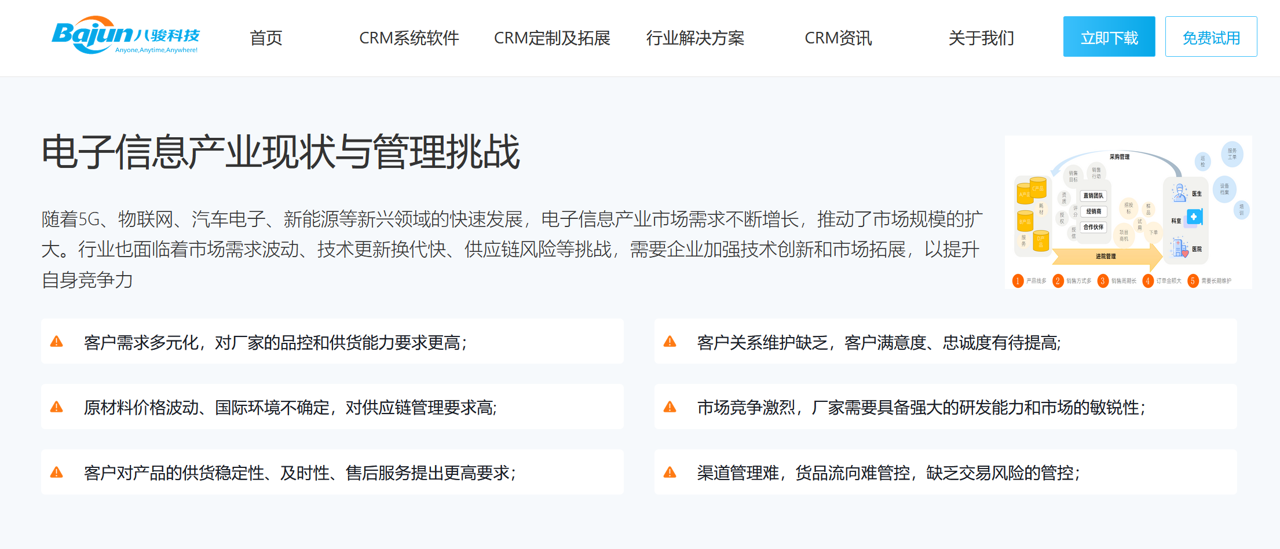The height and width of the screenshot is (549, 1280).
Task: Click the hospital (医院) icon in diagram
Action: tap(1180, 247)
